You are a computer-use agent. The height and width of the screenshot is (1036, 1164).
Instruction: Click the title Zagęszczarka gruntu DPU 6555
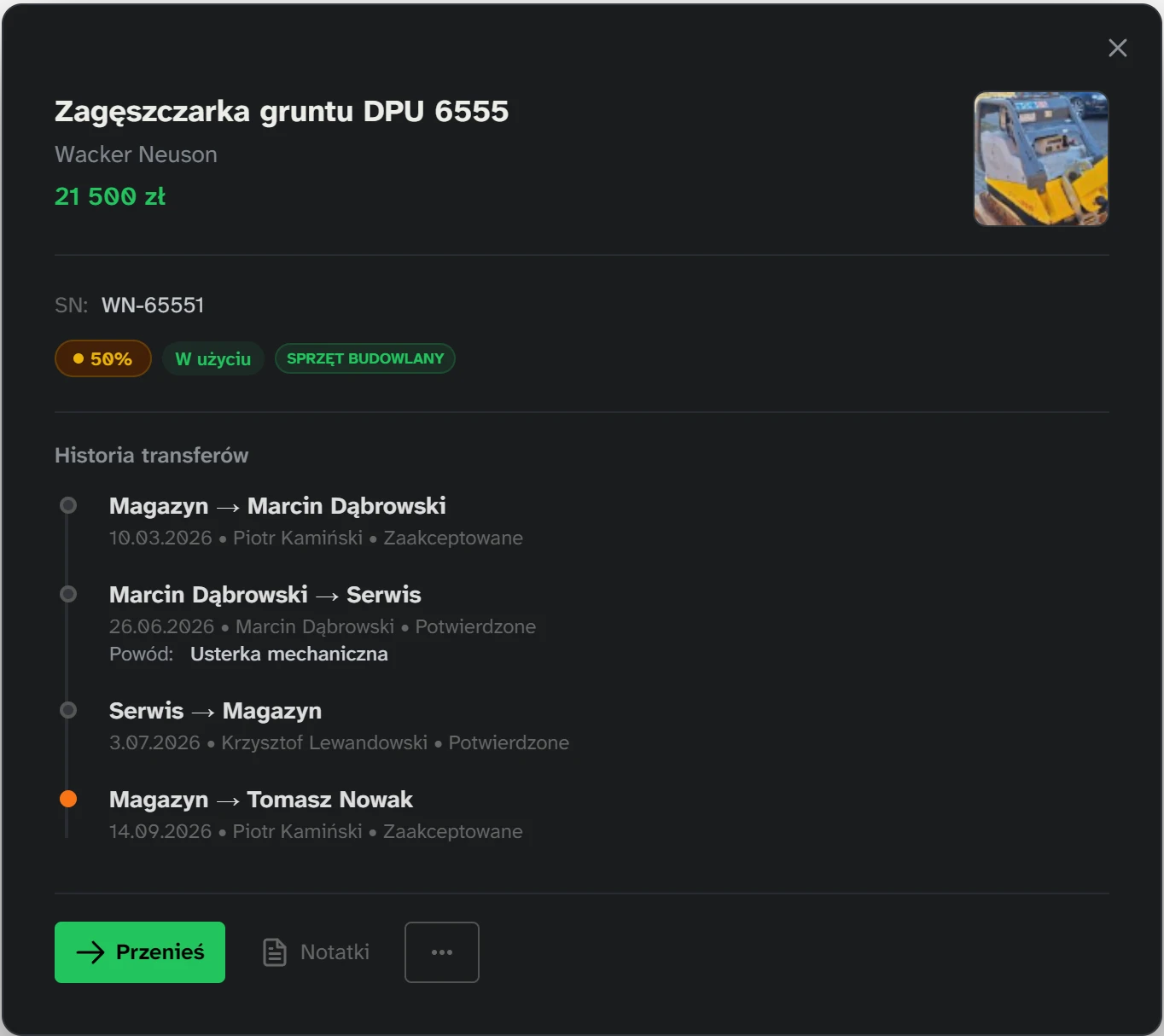282,111
